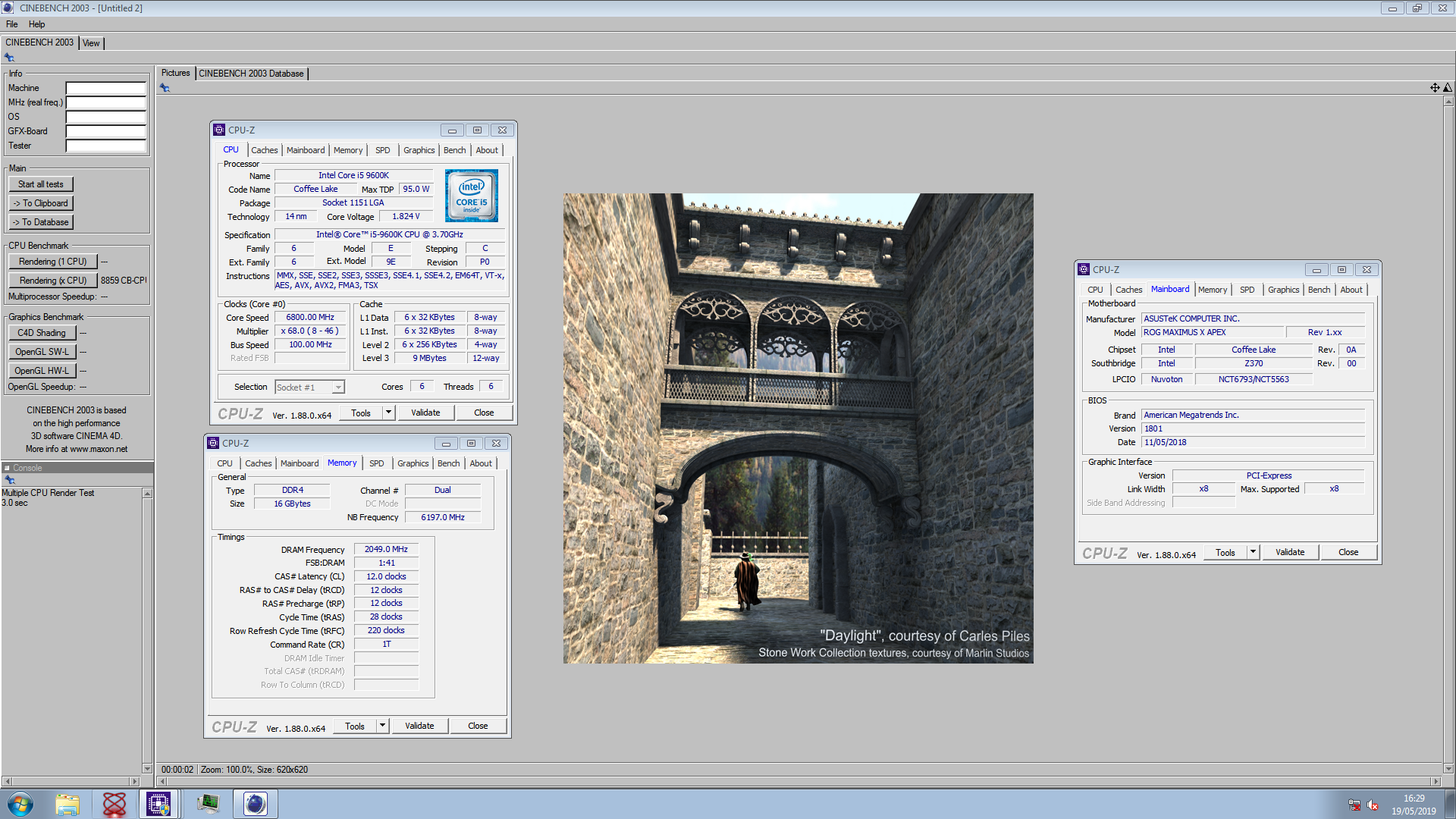This screenshot has width=1456, height=819.
Task: Click Intel Core i5 logo in CPU-Z
Action: point(472,196)
